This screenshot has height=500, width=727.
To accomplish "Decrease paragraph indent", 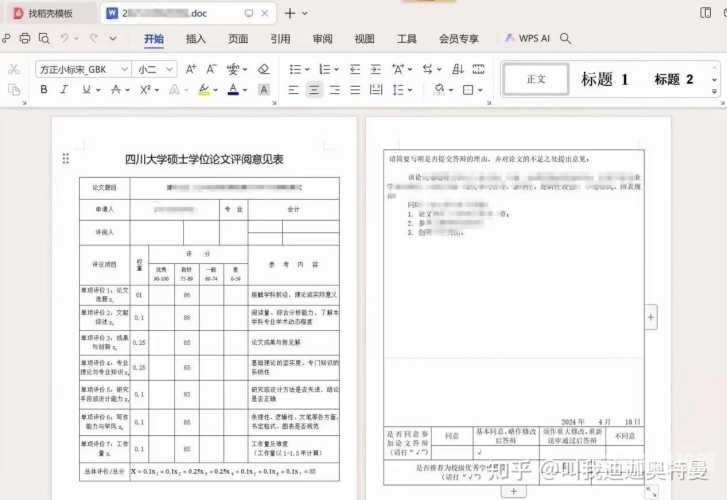I will [x=355, y=69].
